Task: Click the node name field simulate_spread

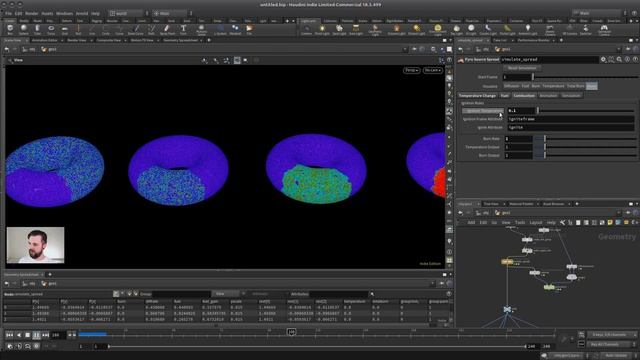Action: click(549, 60)
